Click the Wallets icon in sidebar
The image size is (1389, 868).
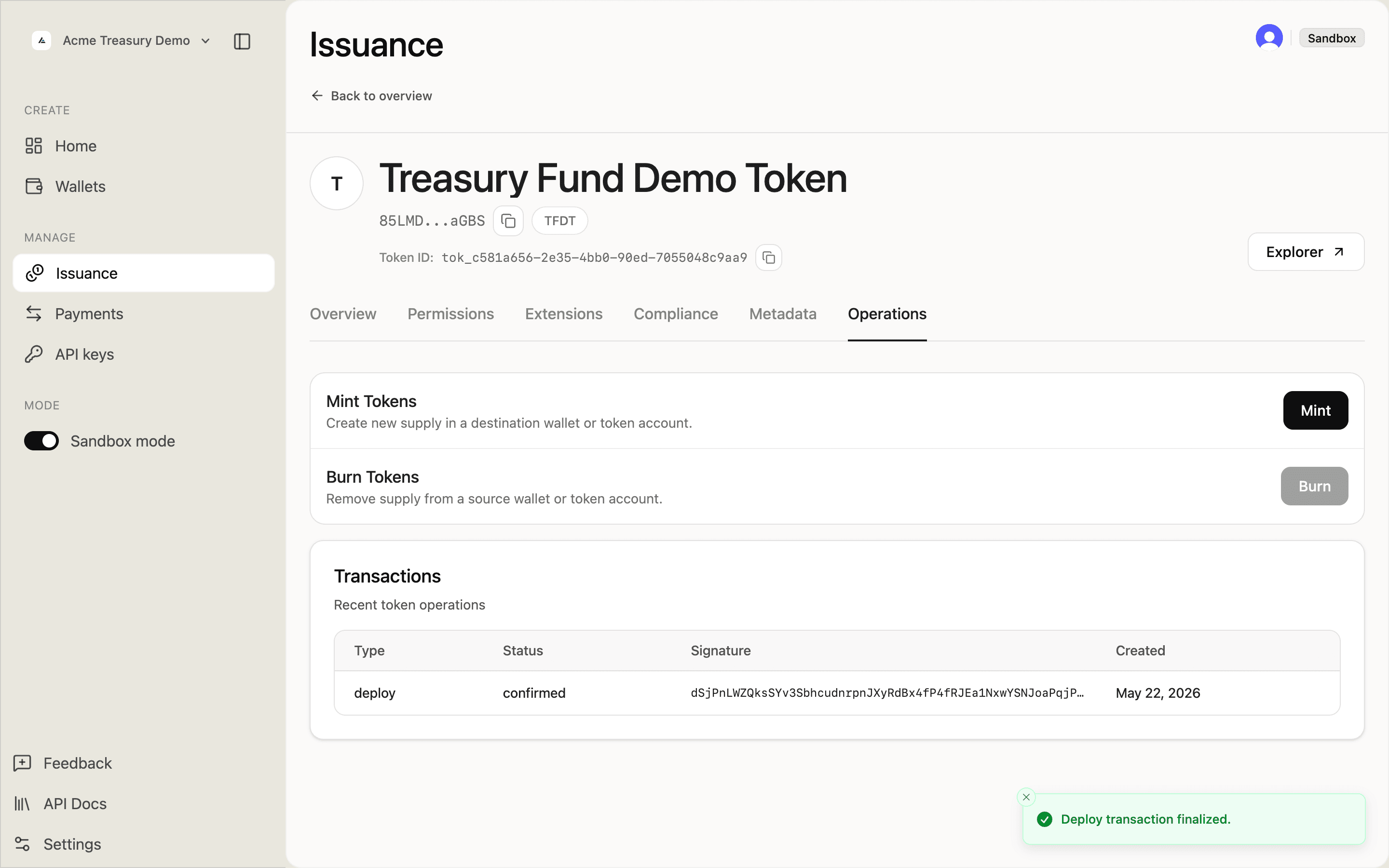34,187
